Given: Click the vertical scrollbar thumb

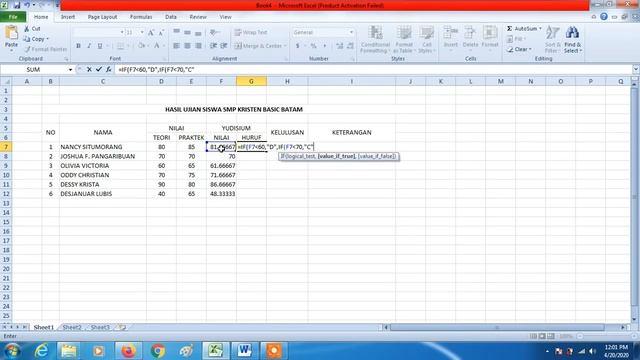Looking at the screenshot, I should pos(635,198).
